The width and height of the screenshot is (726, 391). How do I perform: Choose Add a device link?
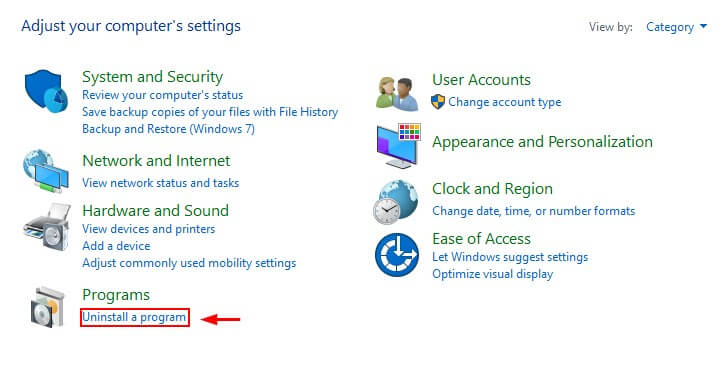point(116,246)
